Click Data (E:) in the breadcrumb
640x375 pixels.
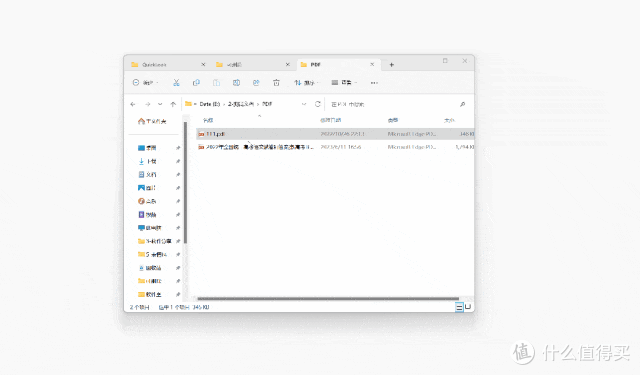(210, 104)
